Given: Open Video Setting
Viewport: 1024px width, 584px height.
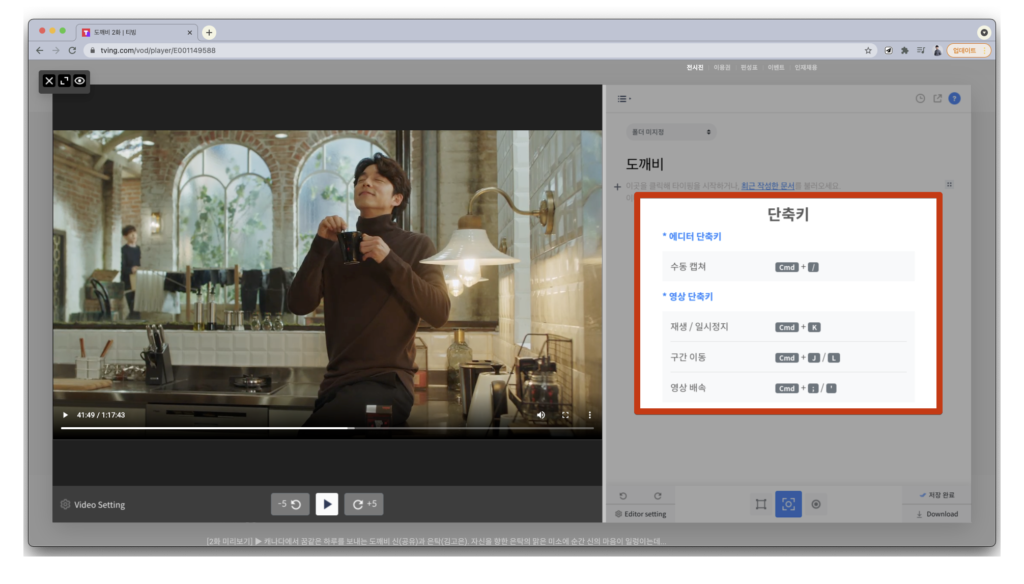Looking at the screenshot, I should pos(93,504).
